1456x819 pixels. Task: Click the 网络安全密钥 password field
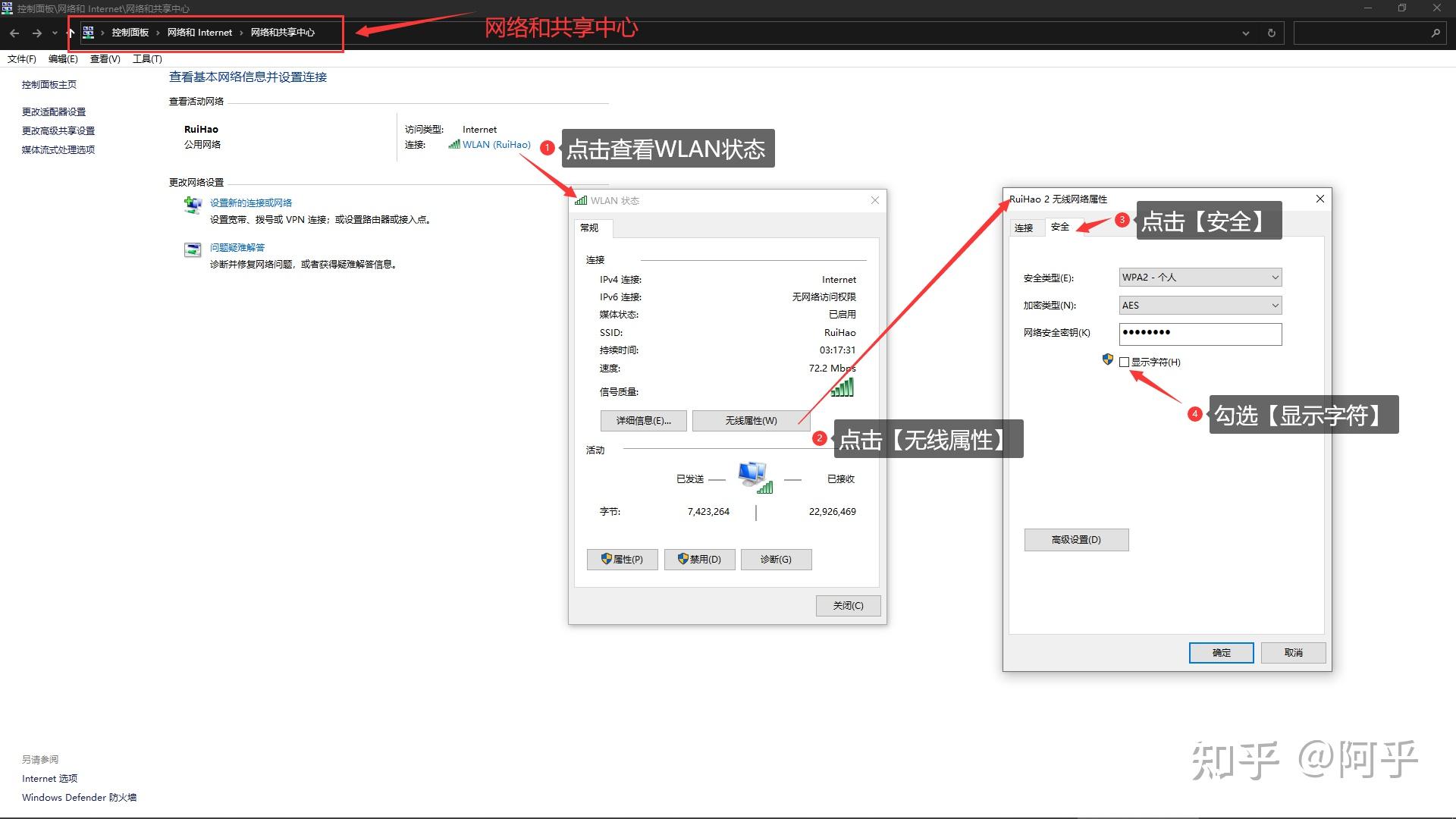click(1200, 334)
